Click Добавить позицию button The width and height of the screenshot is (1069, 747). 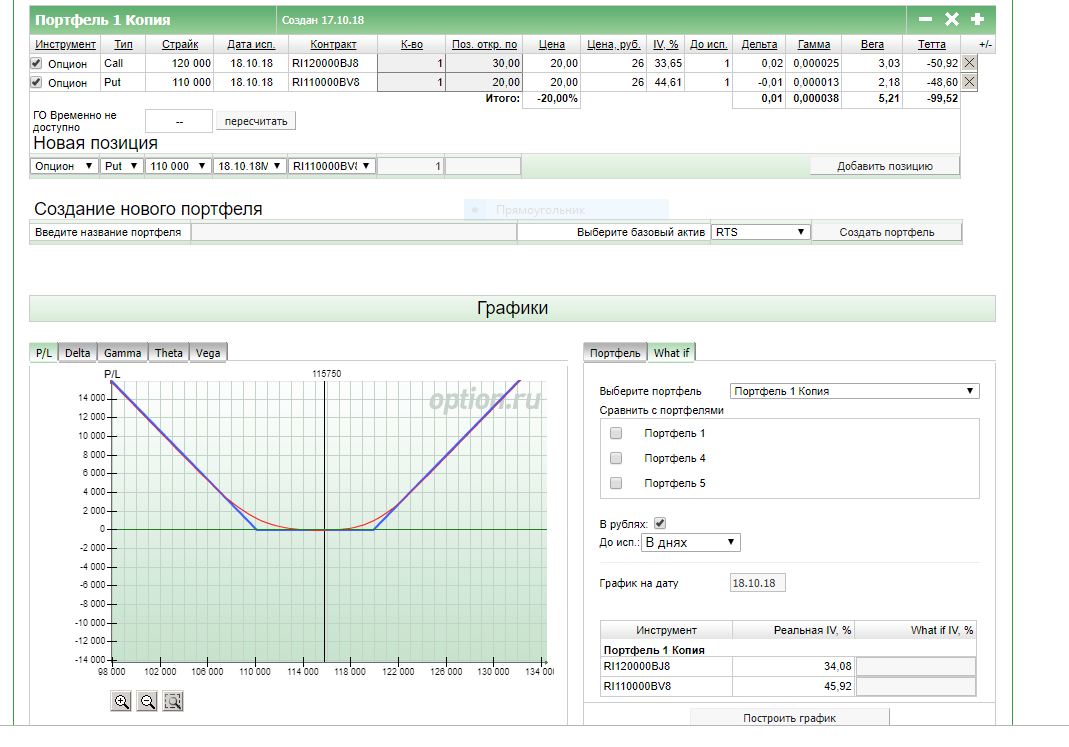(x=885, y=166)
